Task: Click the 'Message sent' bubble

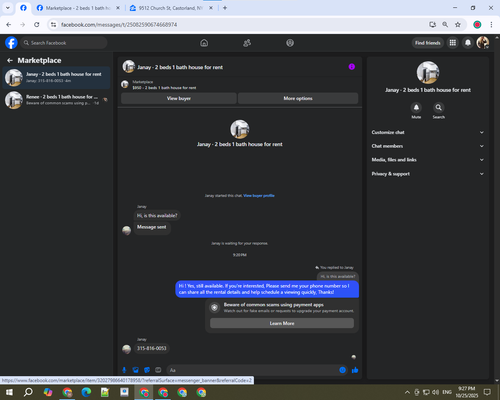Action: 152,227
